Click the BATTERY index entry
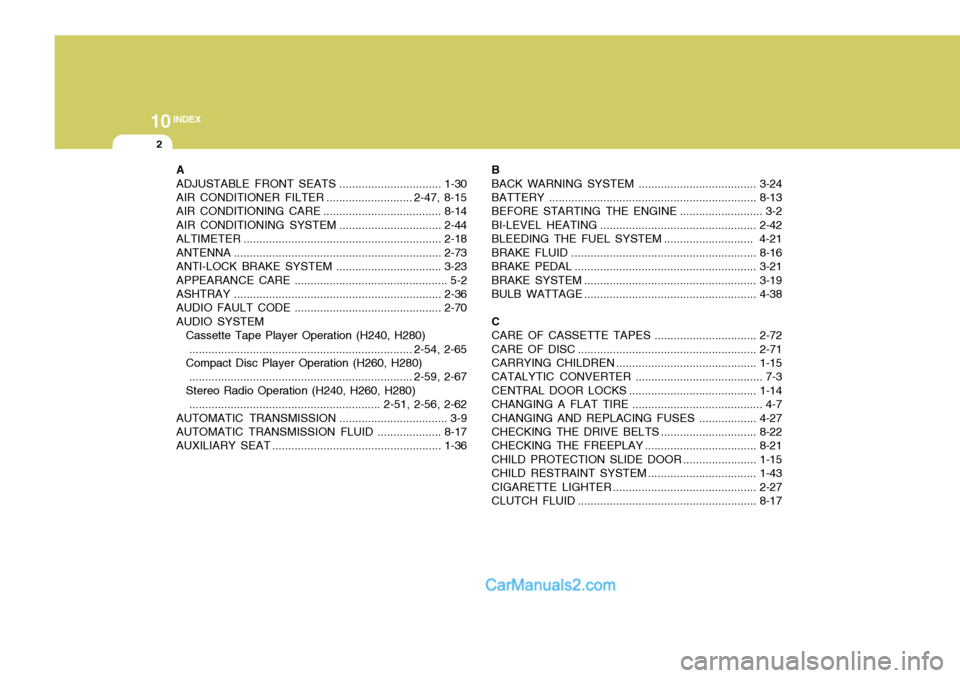Image resolution: width=960 pixels, height=678 pixels. click(637, 197)
